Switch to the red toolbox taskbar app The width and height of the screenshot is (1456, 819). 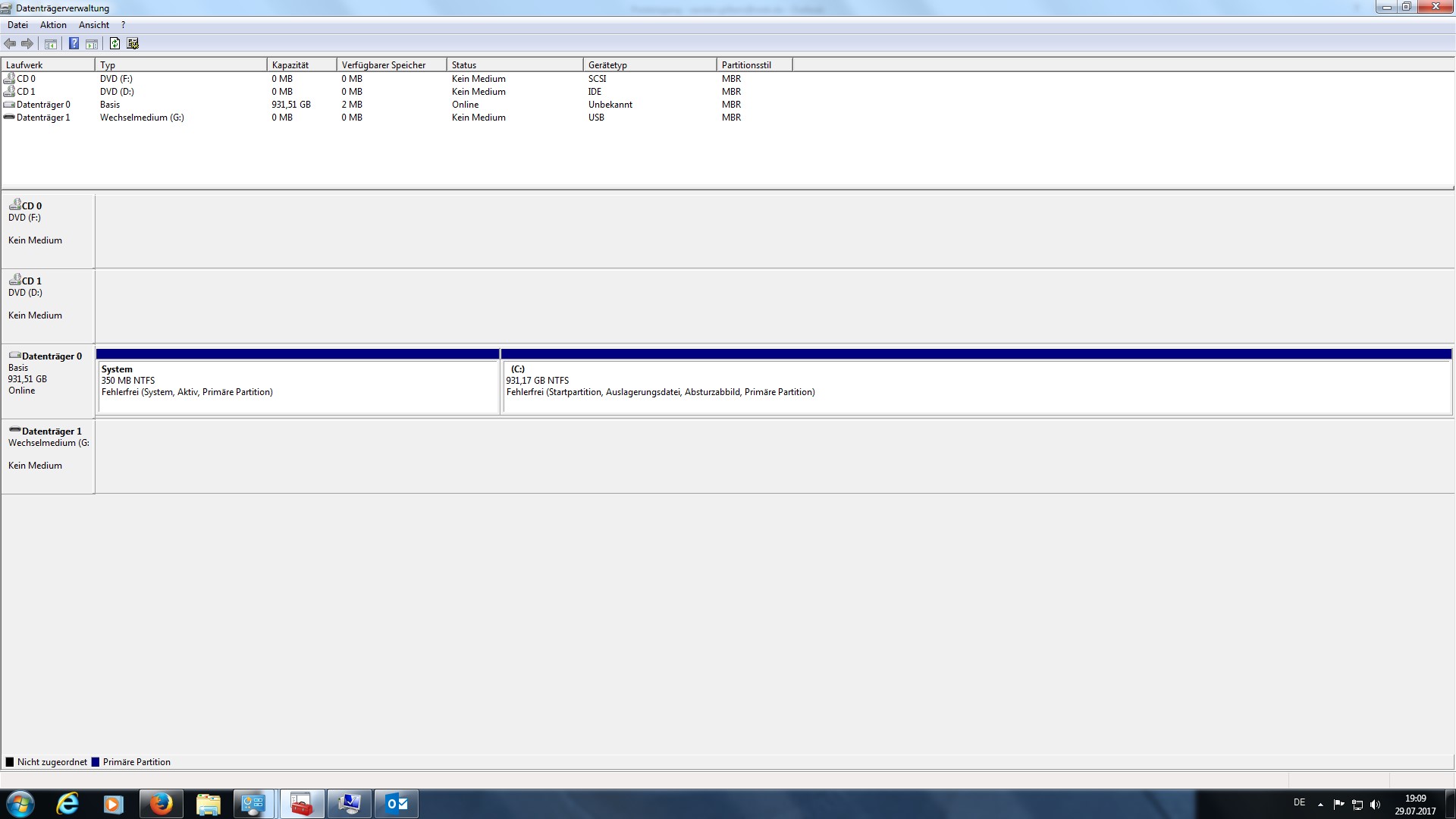click(302, 804)
